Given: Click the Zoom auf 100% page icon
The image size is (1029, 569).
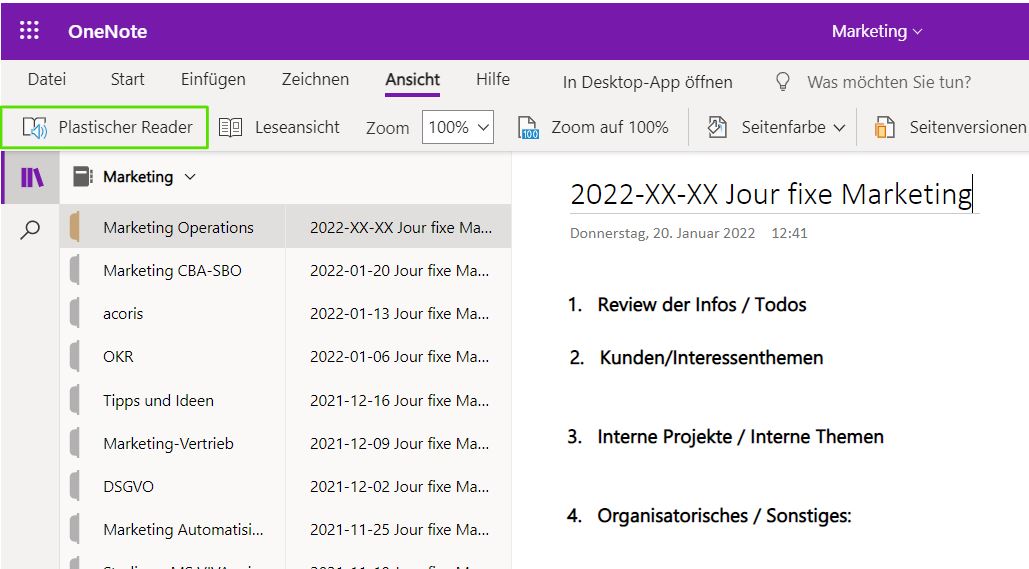Looking at the screenshot, I should pos(528,127).
